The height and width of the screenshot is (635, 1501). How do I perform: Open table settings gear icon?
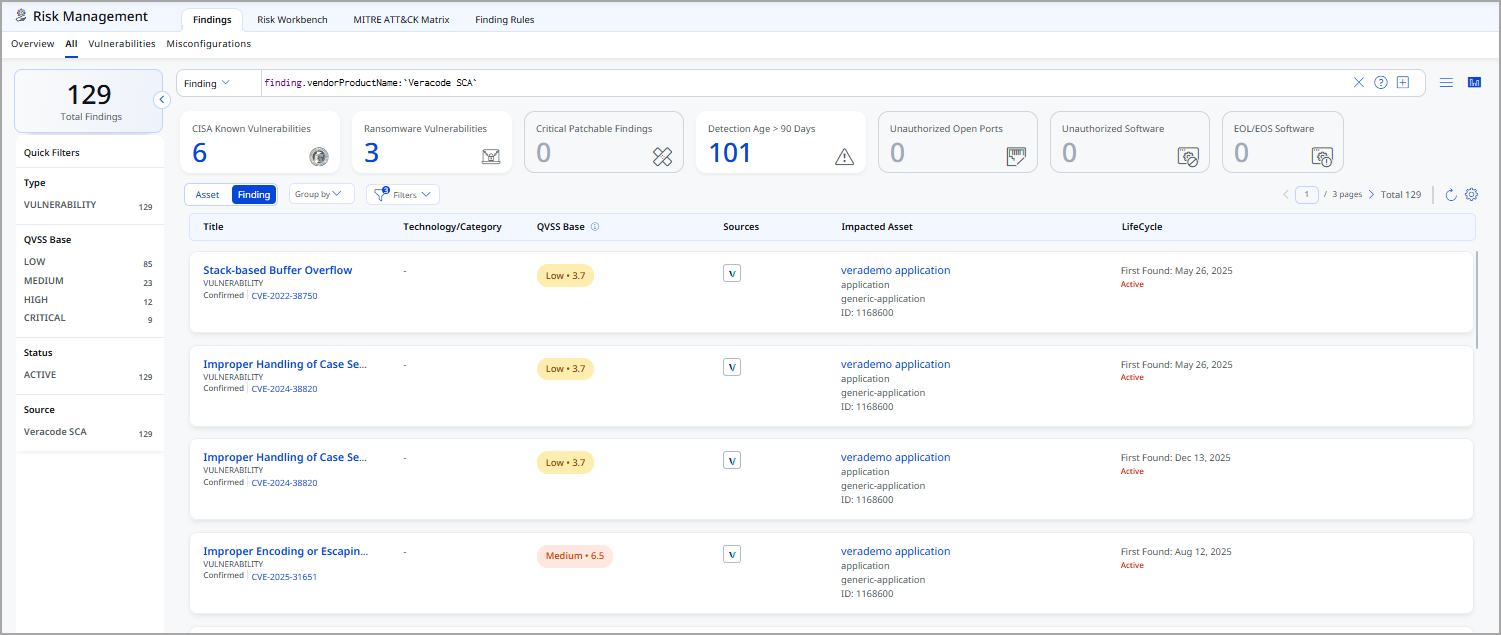(1471, 195)
